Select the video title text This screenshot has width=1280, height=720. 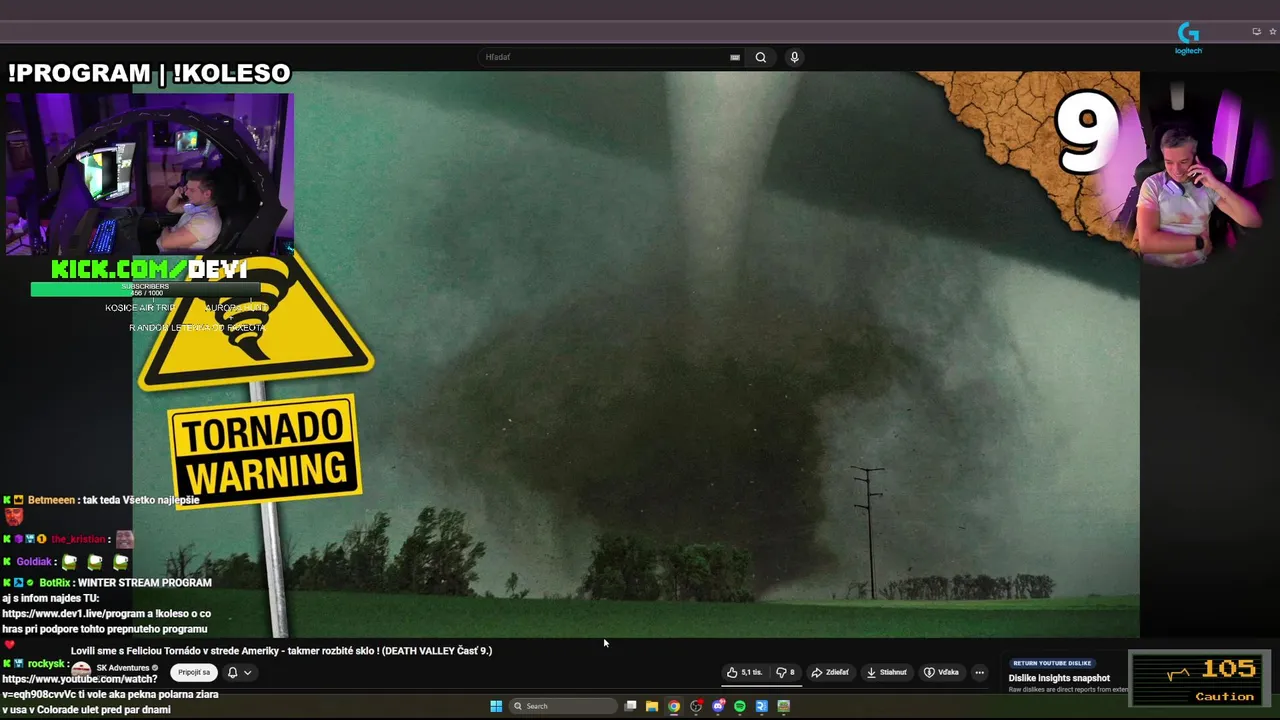point(281,650)
